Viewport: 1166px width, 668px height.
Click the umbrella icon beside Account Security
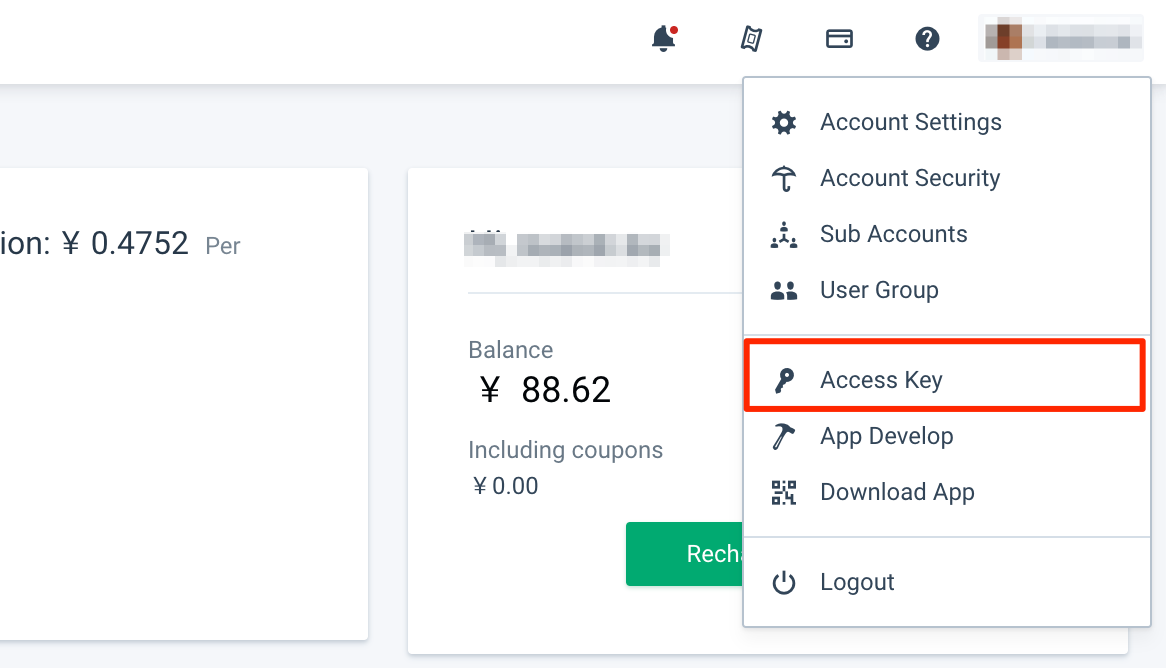click(x=784, y=177)
